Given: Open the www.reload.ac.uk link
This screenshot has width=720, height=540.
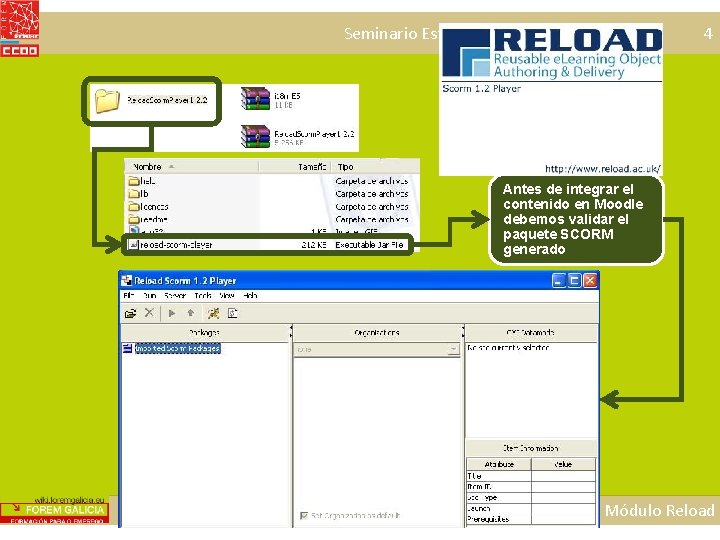Looking at the screenshot, I should coord(602,169).
